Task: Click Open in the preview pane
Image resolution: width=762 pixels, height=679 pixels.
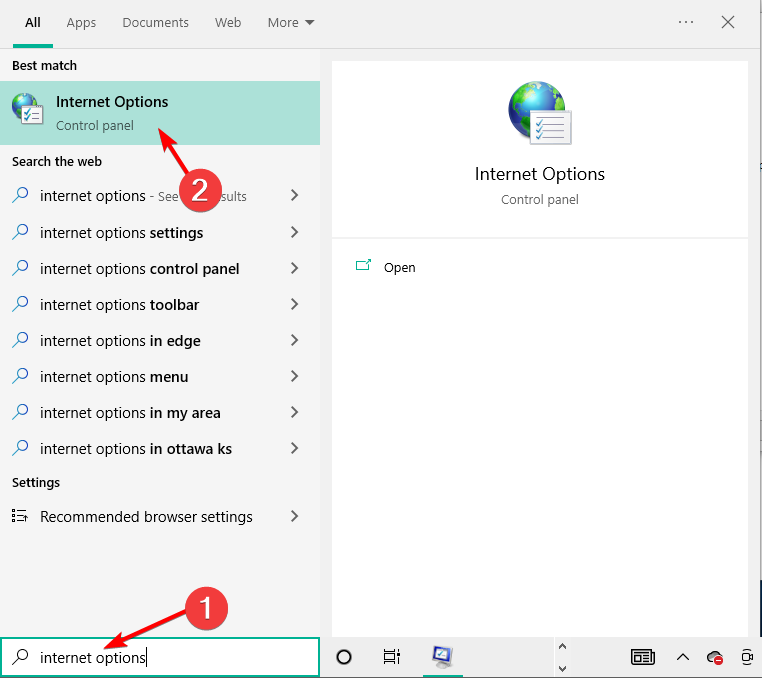Action: [x=399, y=267]
